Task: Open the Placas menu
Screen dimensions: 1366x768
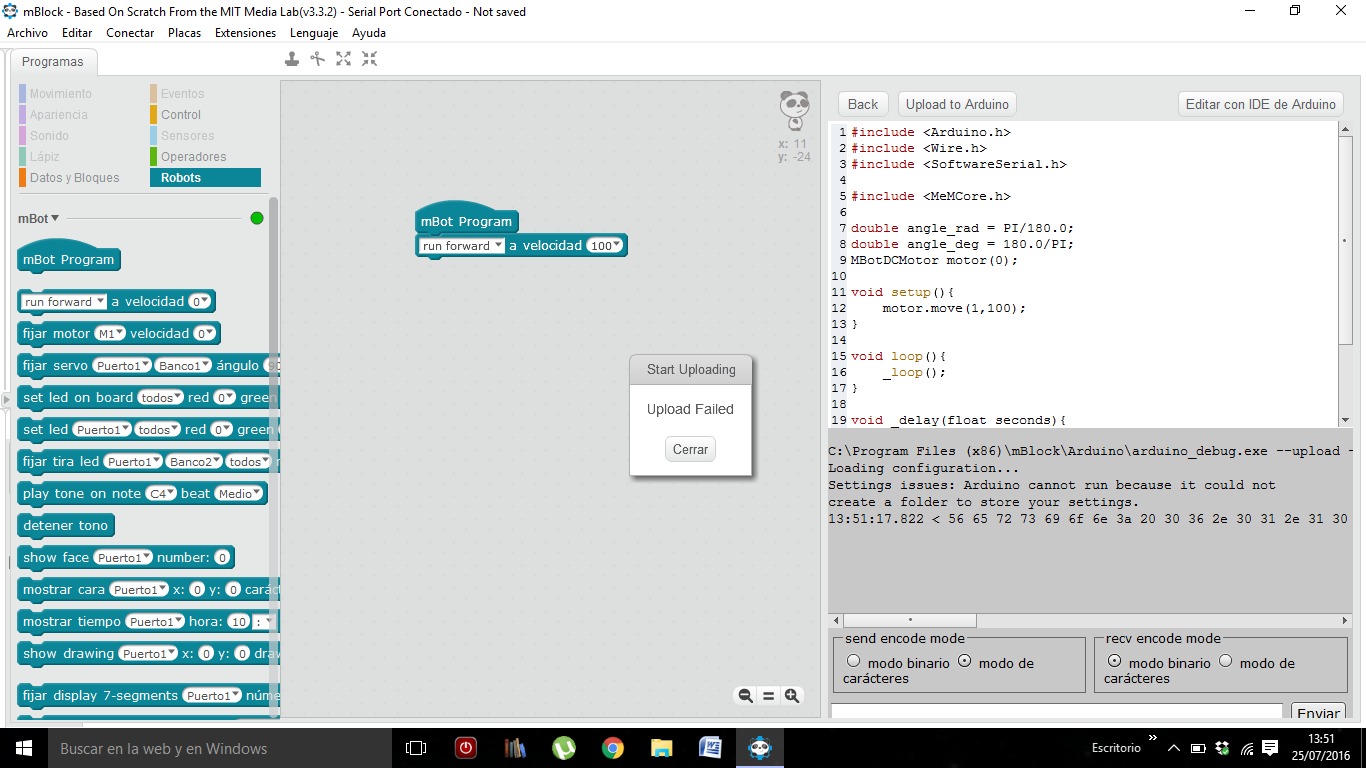Action: click(184, 33)
